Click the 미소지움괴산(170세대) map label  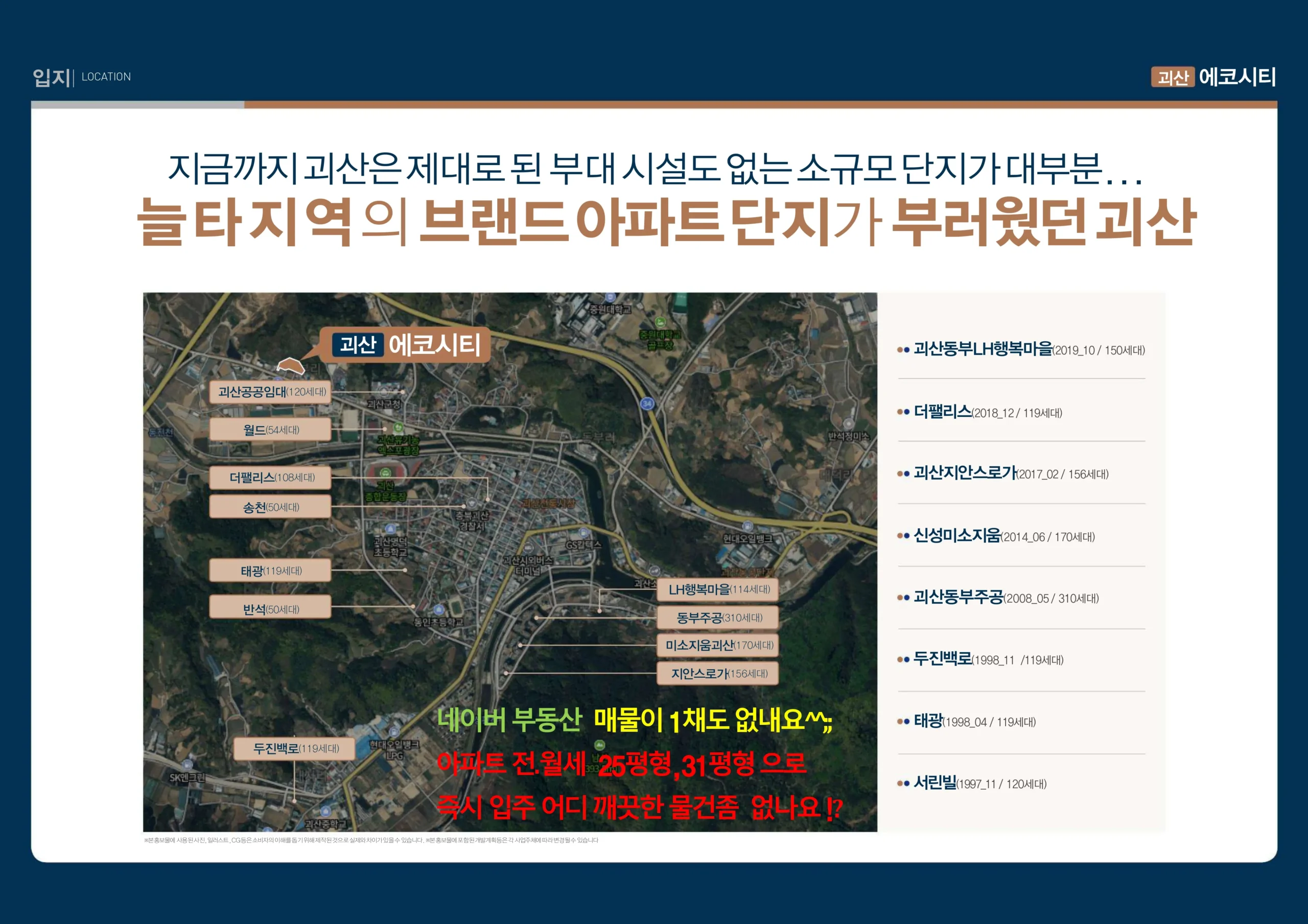click(718, 646)
